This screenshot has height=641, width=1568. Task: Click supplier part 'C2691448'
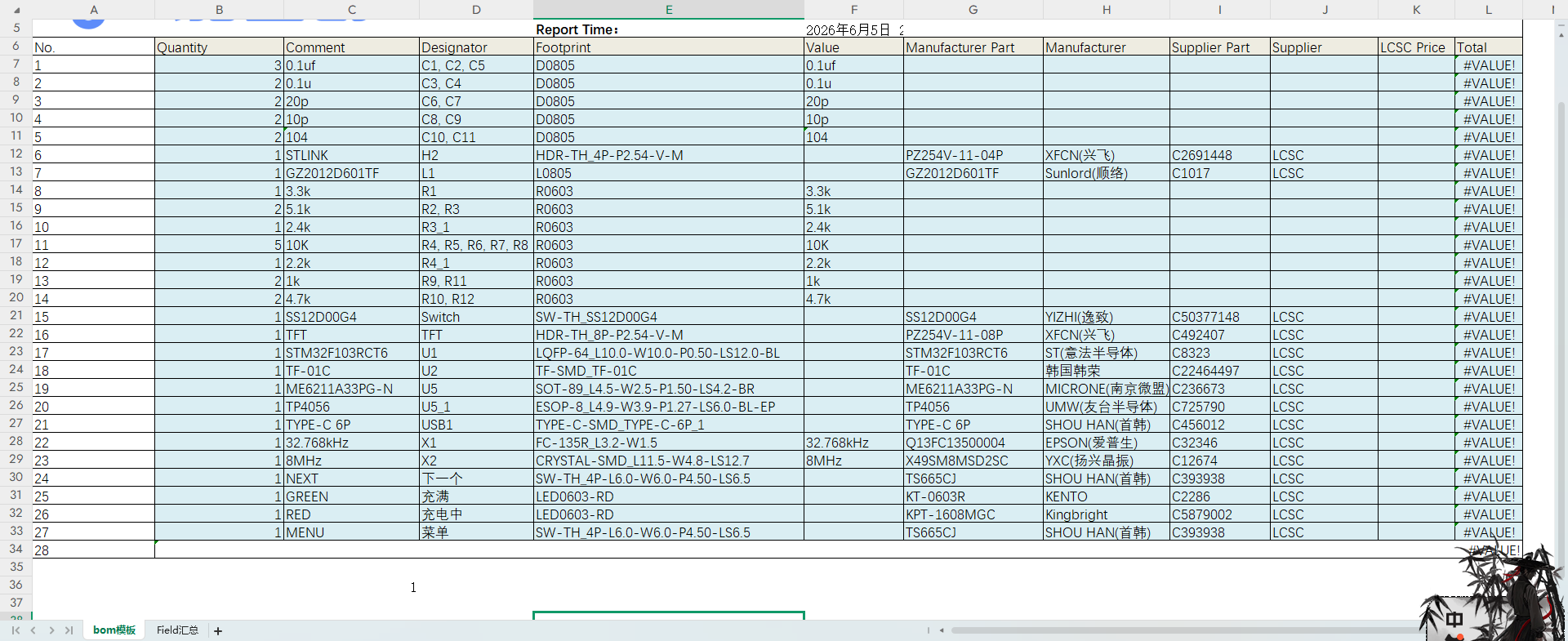1220,155
